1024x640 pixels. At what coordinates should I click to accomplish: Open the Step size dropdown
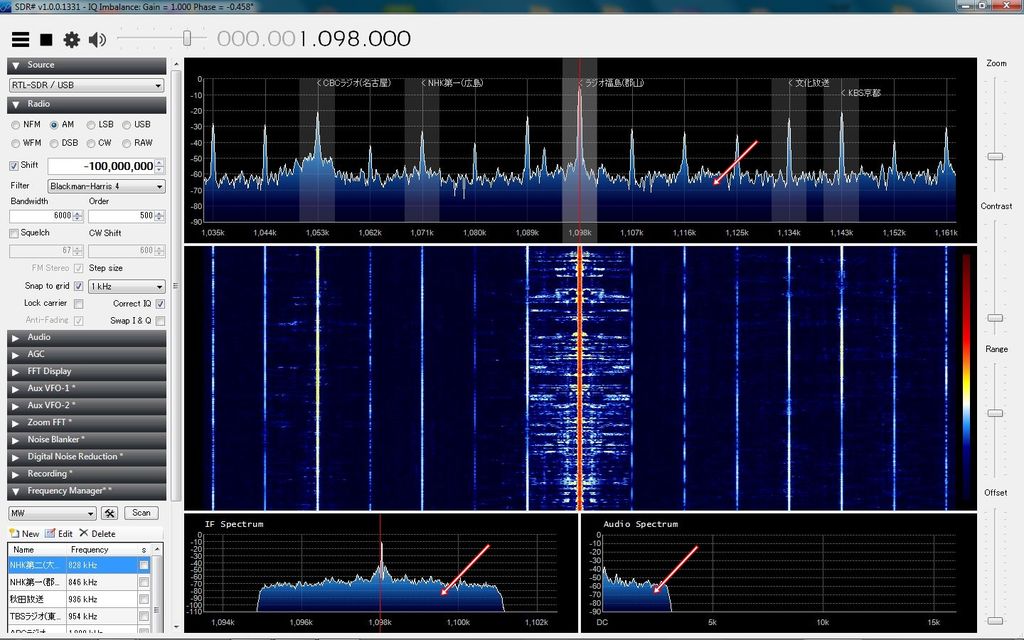126,286
